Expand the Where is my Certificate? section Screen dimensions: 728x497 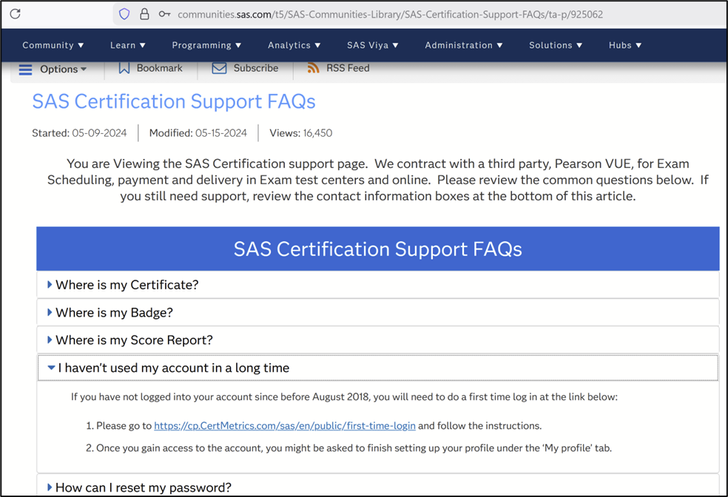point(378,285)
